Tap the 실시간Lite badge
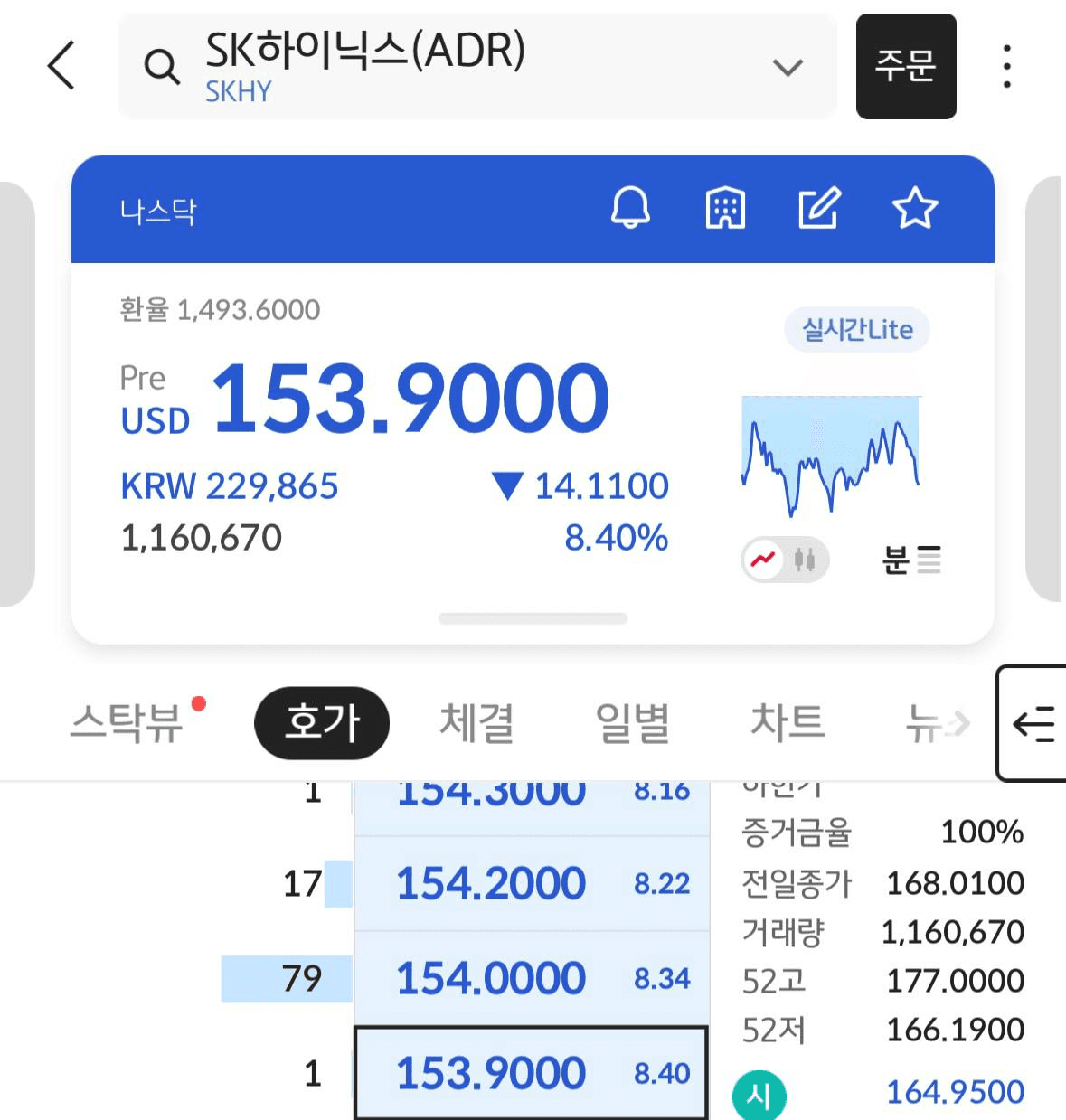The image size is (1066, 1120). tap(857, 330)
